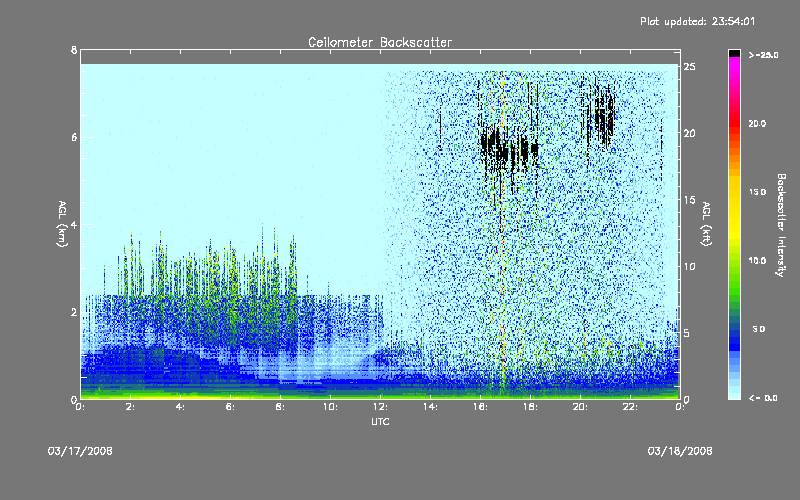The width and height of the screenshot is (800, 500).
Task: Click the x-axis tick label 6:
Action: click(231, 407)
